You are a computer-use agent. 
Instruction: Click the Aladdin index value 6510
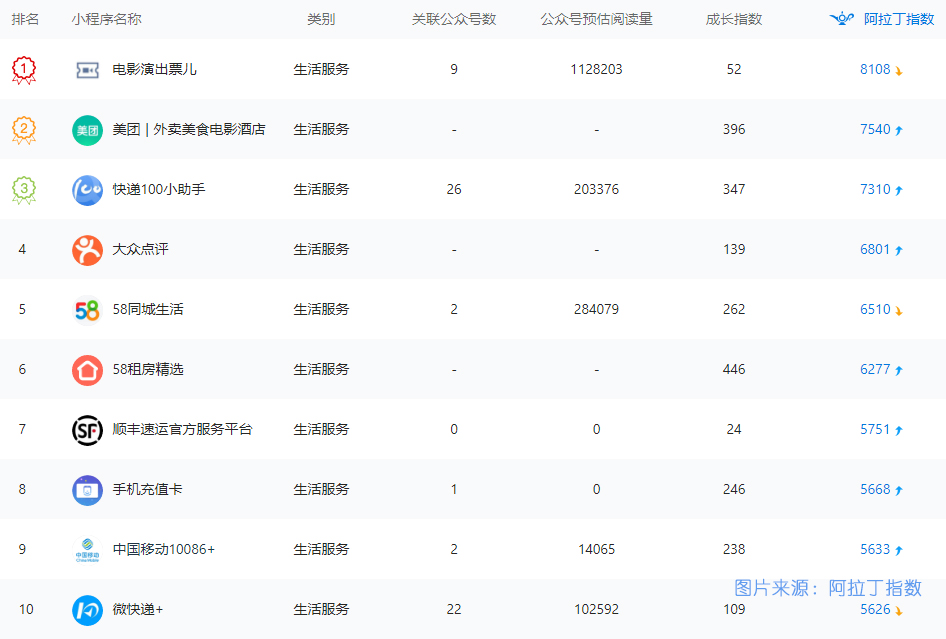(x=875, y=310)
